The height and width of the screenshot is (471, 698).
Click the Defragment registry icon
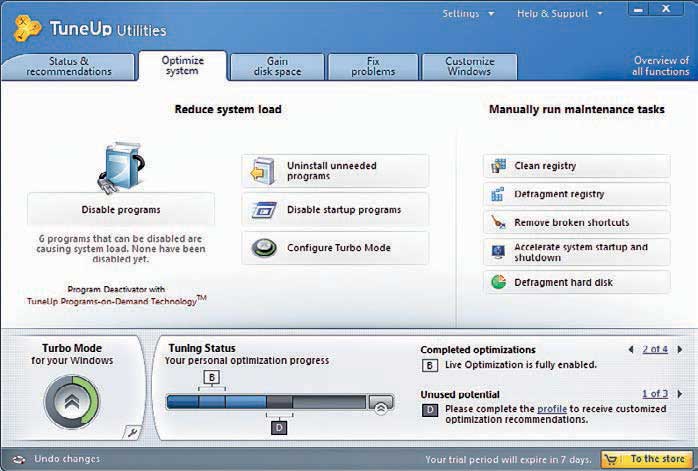498,194
